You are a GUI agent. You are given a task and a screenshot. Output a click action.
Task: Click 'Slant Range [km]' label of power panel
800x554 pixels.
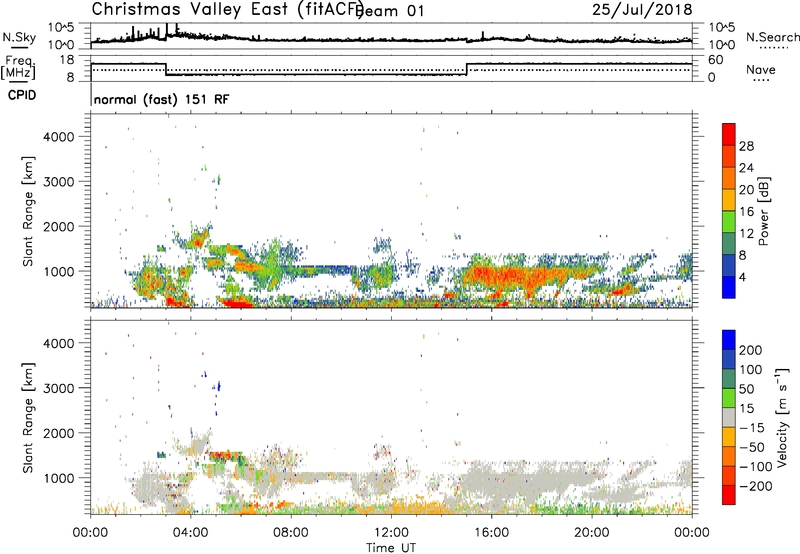click(x=28, y=211)
